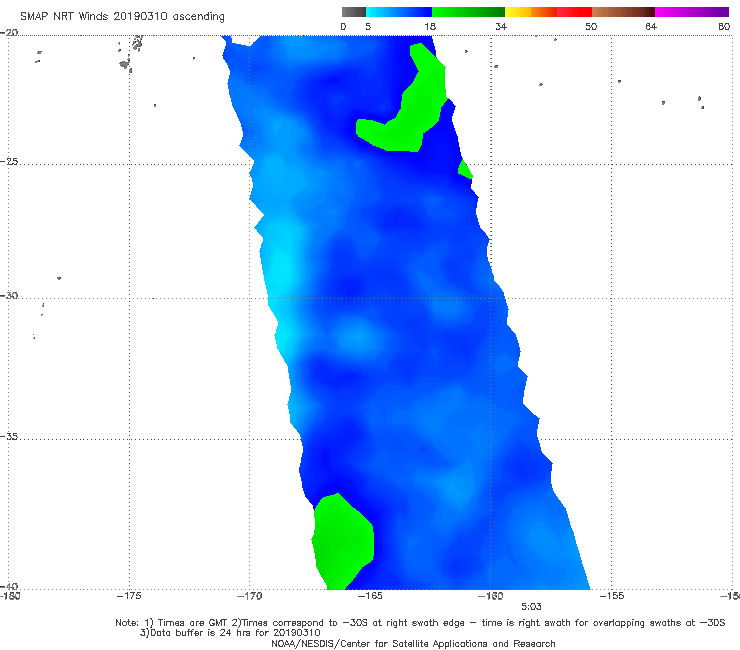Click the title 'SMAP NRT Winds 20190310 ascending'
The height and width of the screenshot is (650, 740).
122,17
